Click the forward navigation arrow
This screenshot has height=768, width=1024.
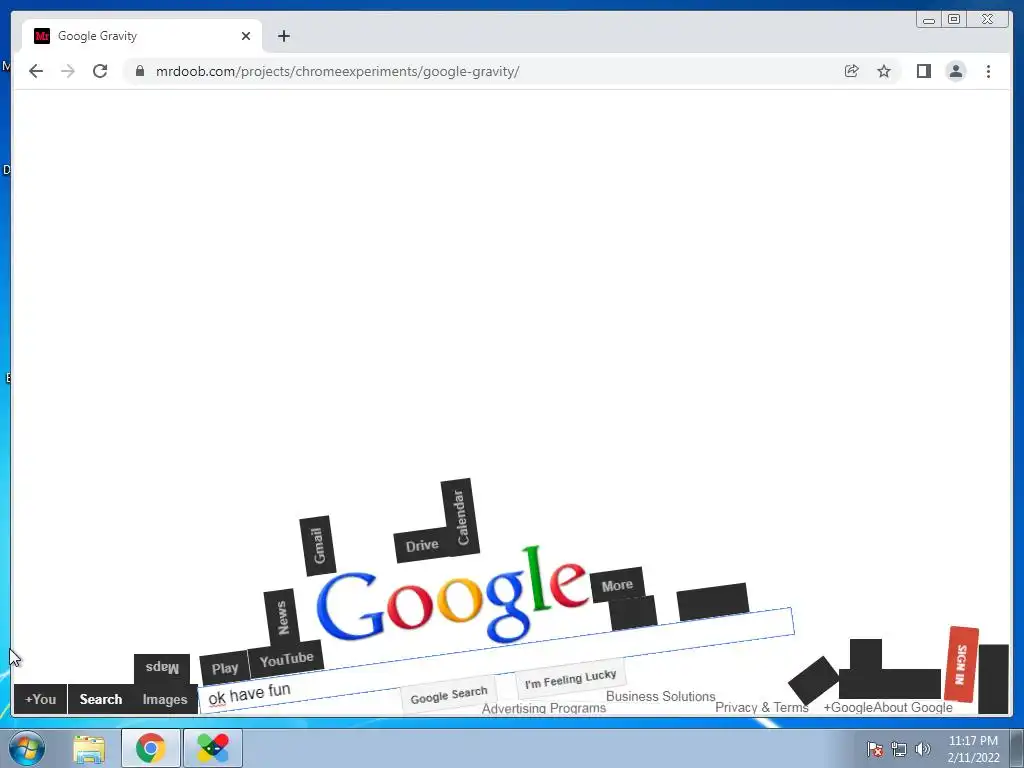click(x=68, y=71)
